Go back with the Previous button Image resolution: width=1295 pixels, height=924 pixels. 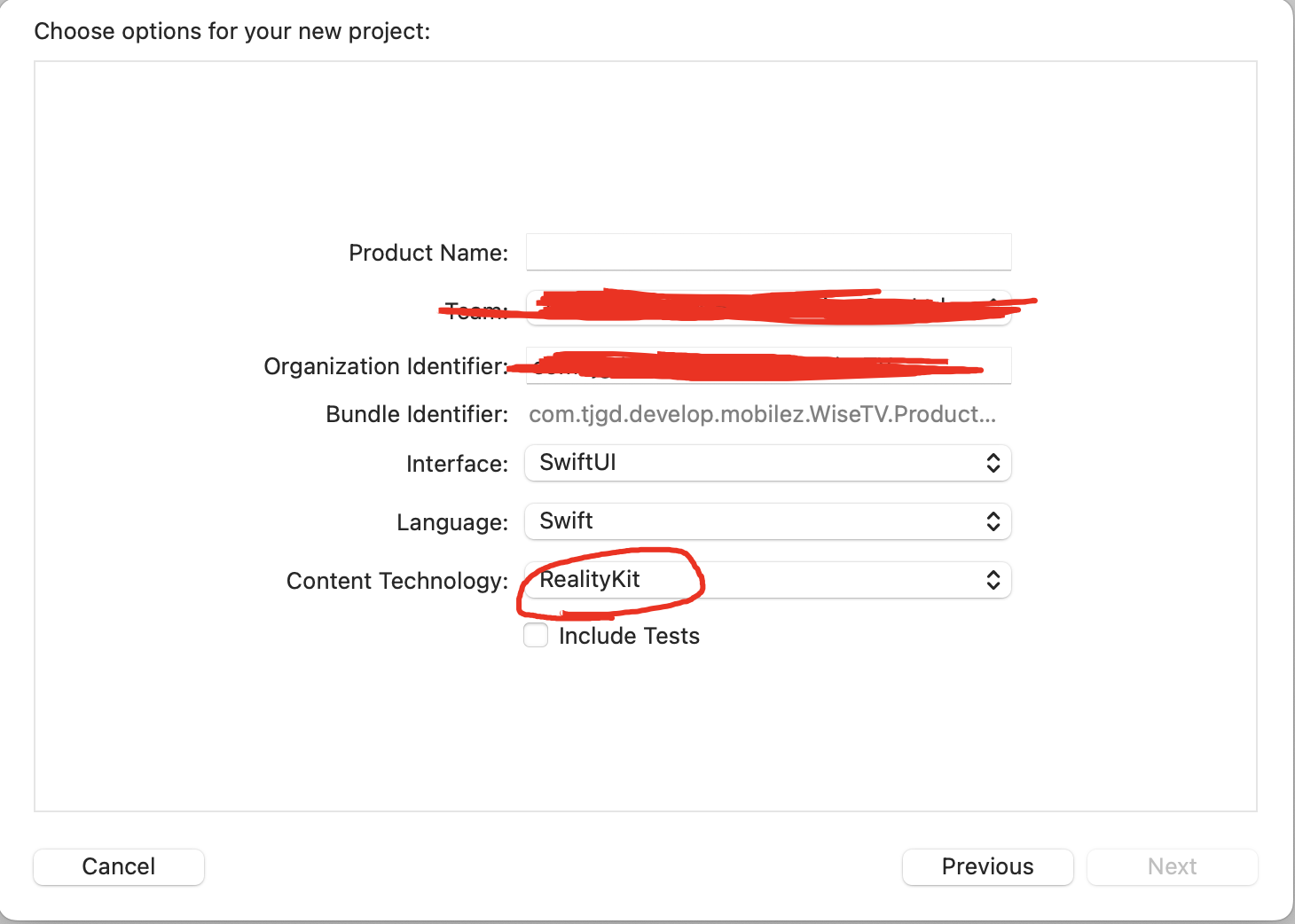(987, 866)
